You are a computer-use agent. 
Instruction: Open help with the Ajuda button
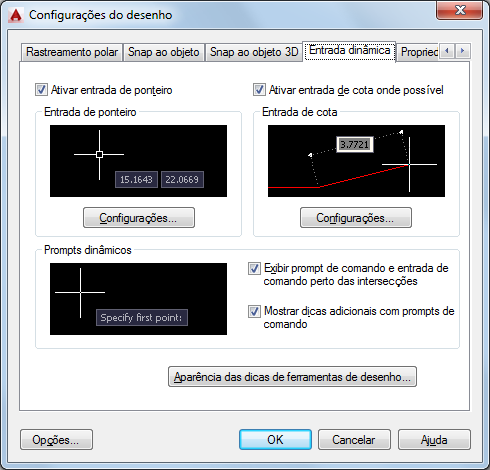click(x=434, y=440)
